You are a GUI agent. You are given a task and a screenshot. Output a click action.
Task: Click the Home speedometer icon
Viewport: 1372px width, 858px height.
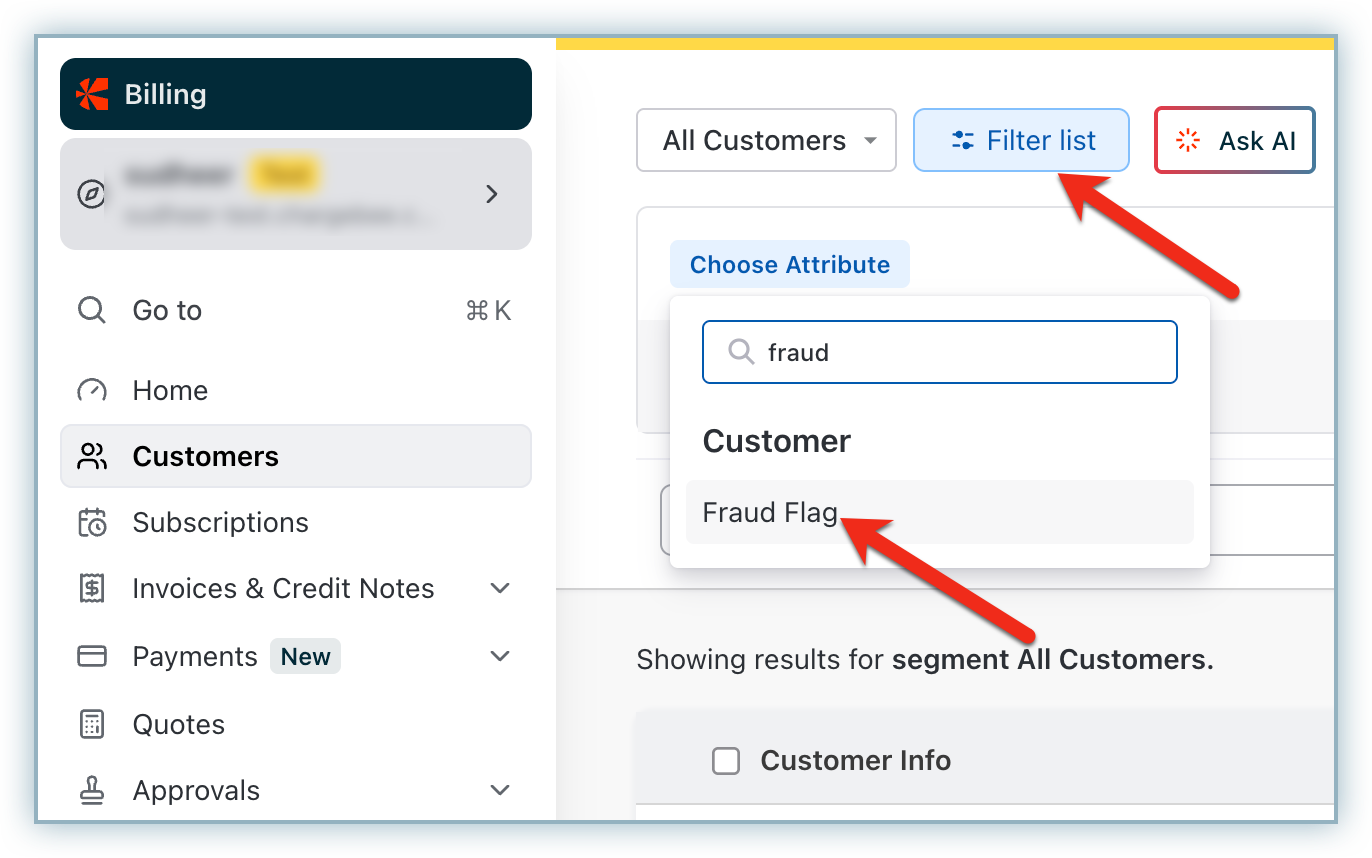pyautogui.click(x=91, y=390)
